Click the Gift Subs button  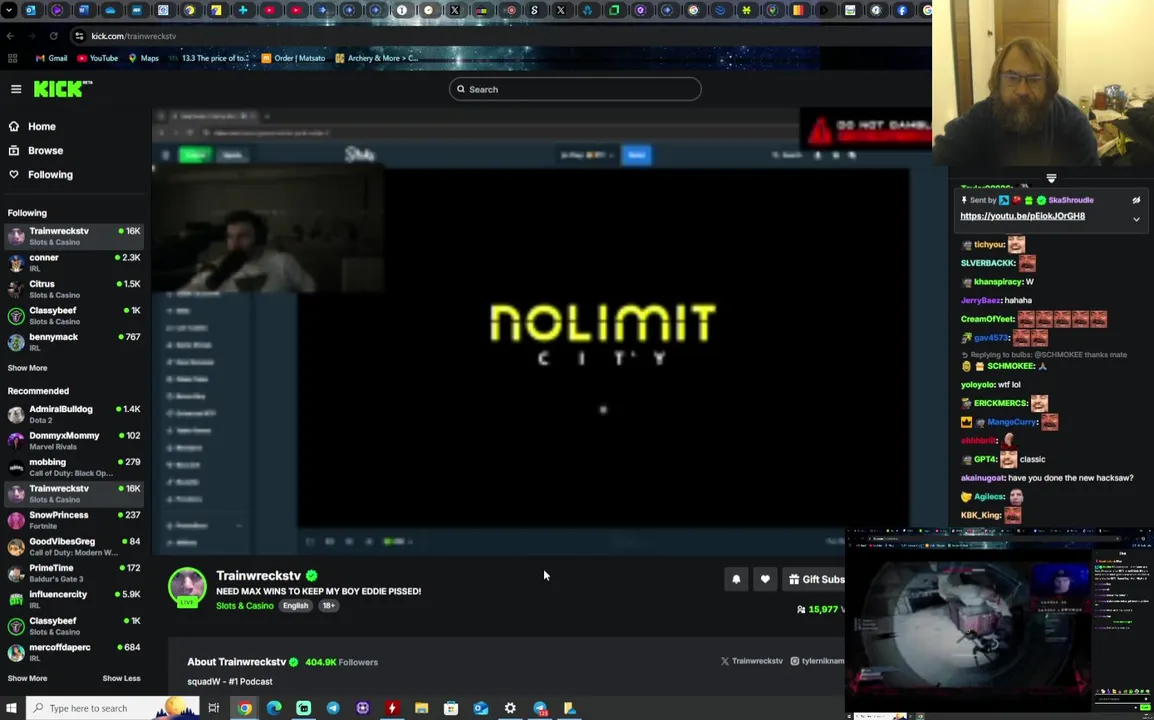coord(815,579)
